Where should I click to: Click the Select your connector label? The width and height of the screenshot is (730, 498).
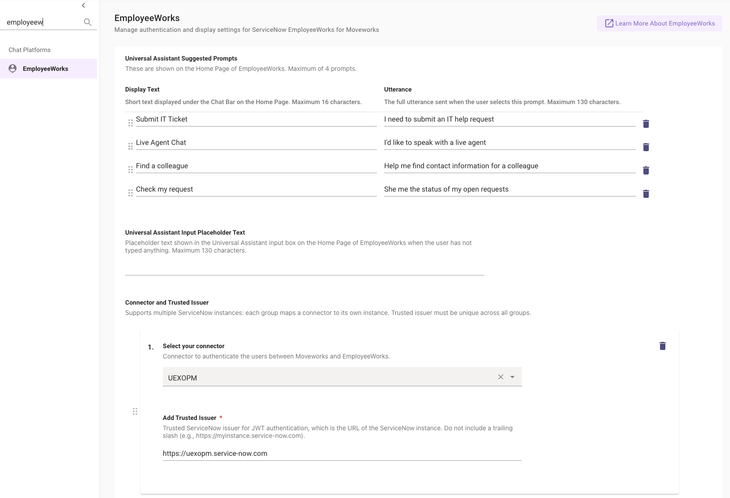coord(193,346)
